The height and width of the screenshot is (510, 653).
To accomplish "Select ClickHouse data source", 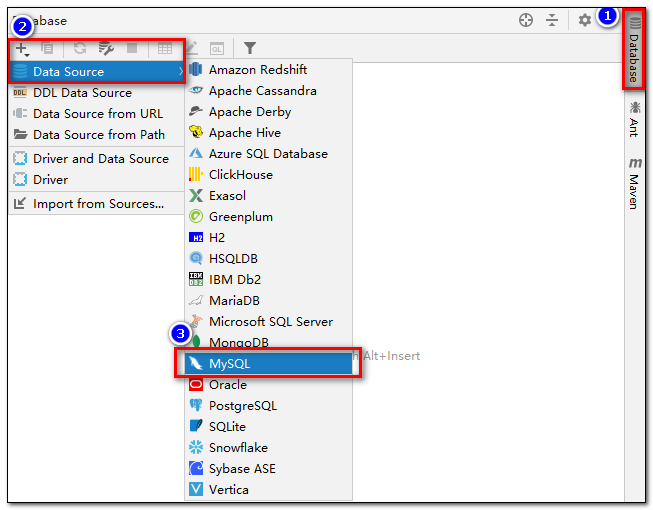I will click(x=269, y=174).
